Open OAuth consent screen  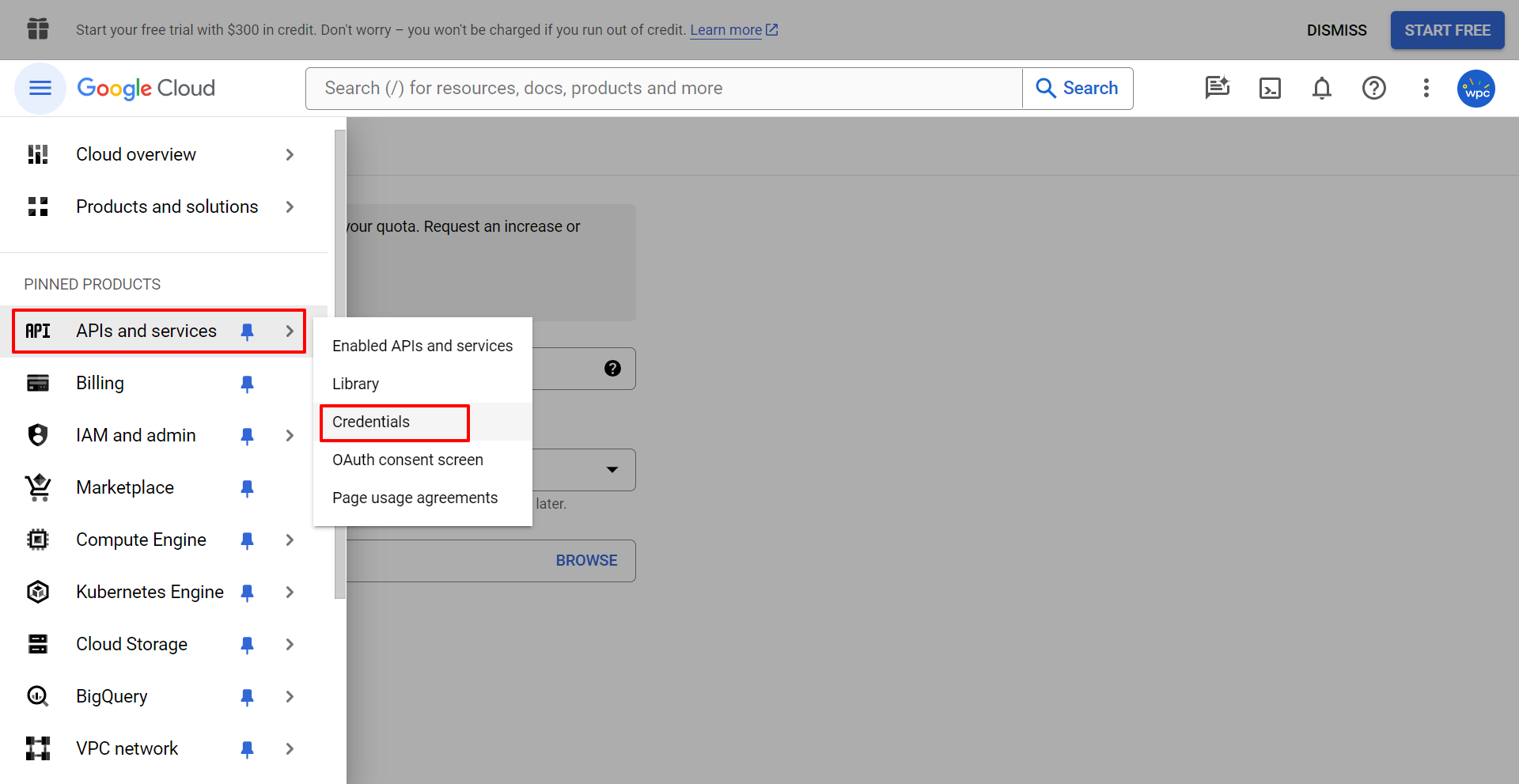[x=422, y=460]
